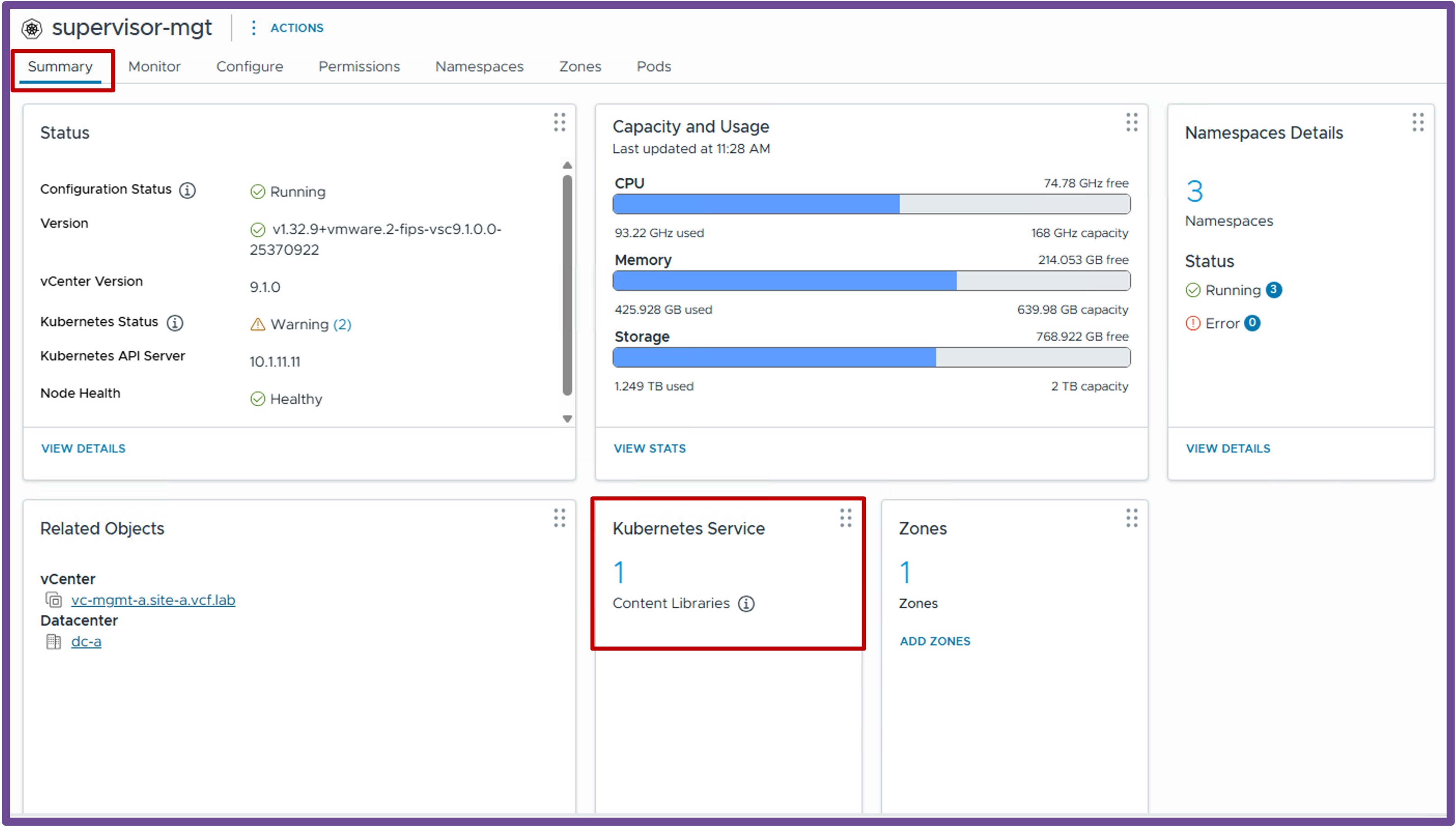Click the Kubernetes Status warning triangle icon

coord(258,324)
